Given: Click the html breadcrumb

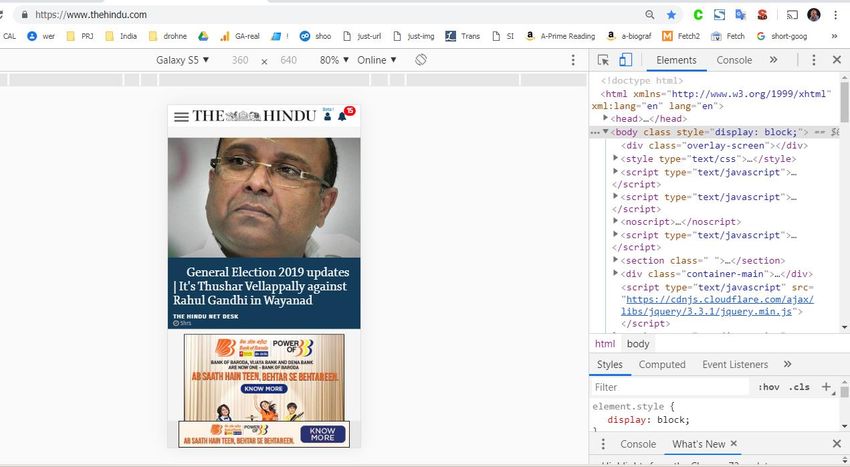Looking at the screenshot, I should click(605, 344).
